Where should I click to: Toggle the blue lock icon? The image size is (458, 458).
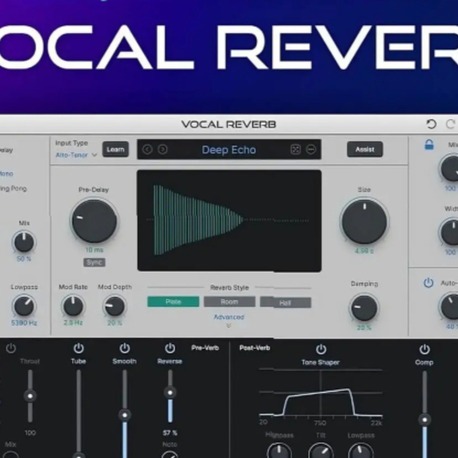(429, 145)
